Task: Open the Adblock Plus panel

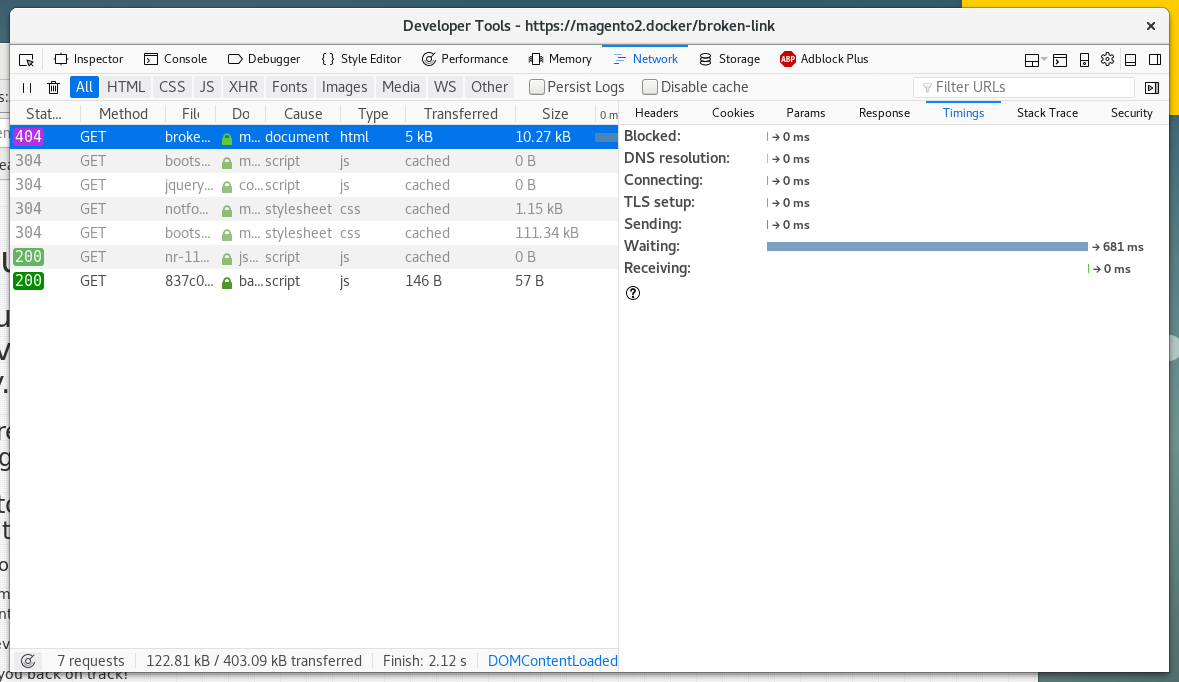Action: [824, 59]
